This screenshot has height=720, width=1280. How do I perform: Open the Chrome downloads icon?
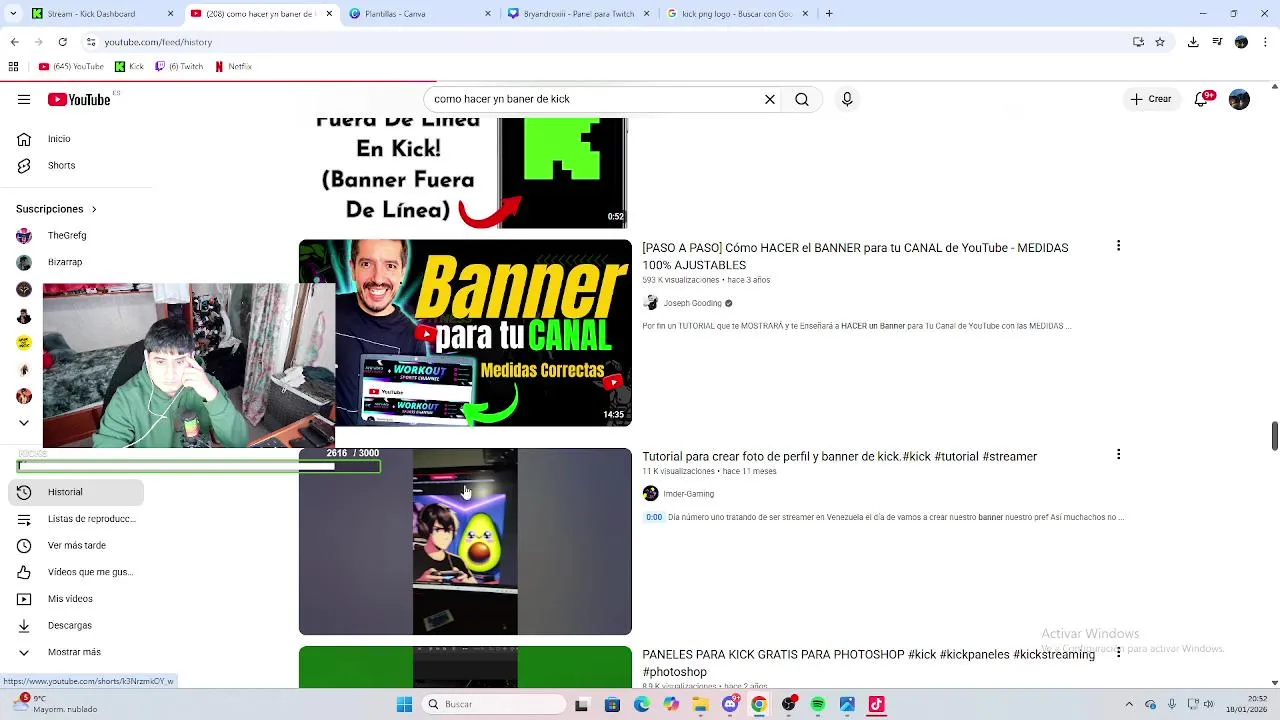[1193, 42]
